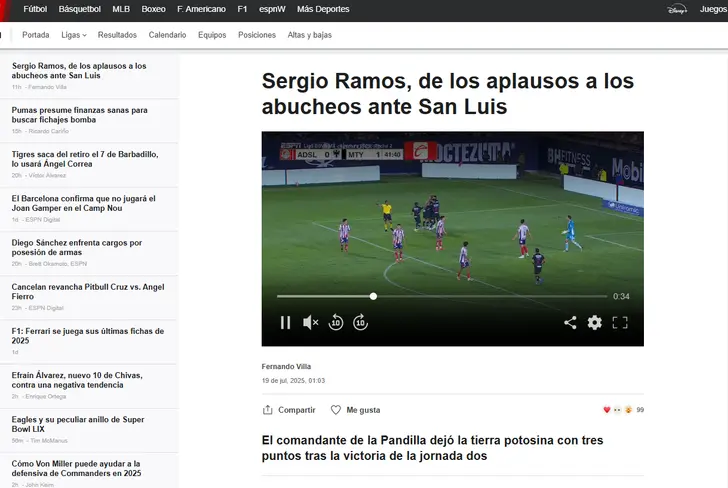
Task: Switch to Equipos tab
Action: point(212,35)
